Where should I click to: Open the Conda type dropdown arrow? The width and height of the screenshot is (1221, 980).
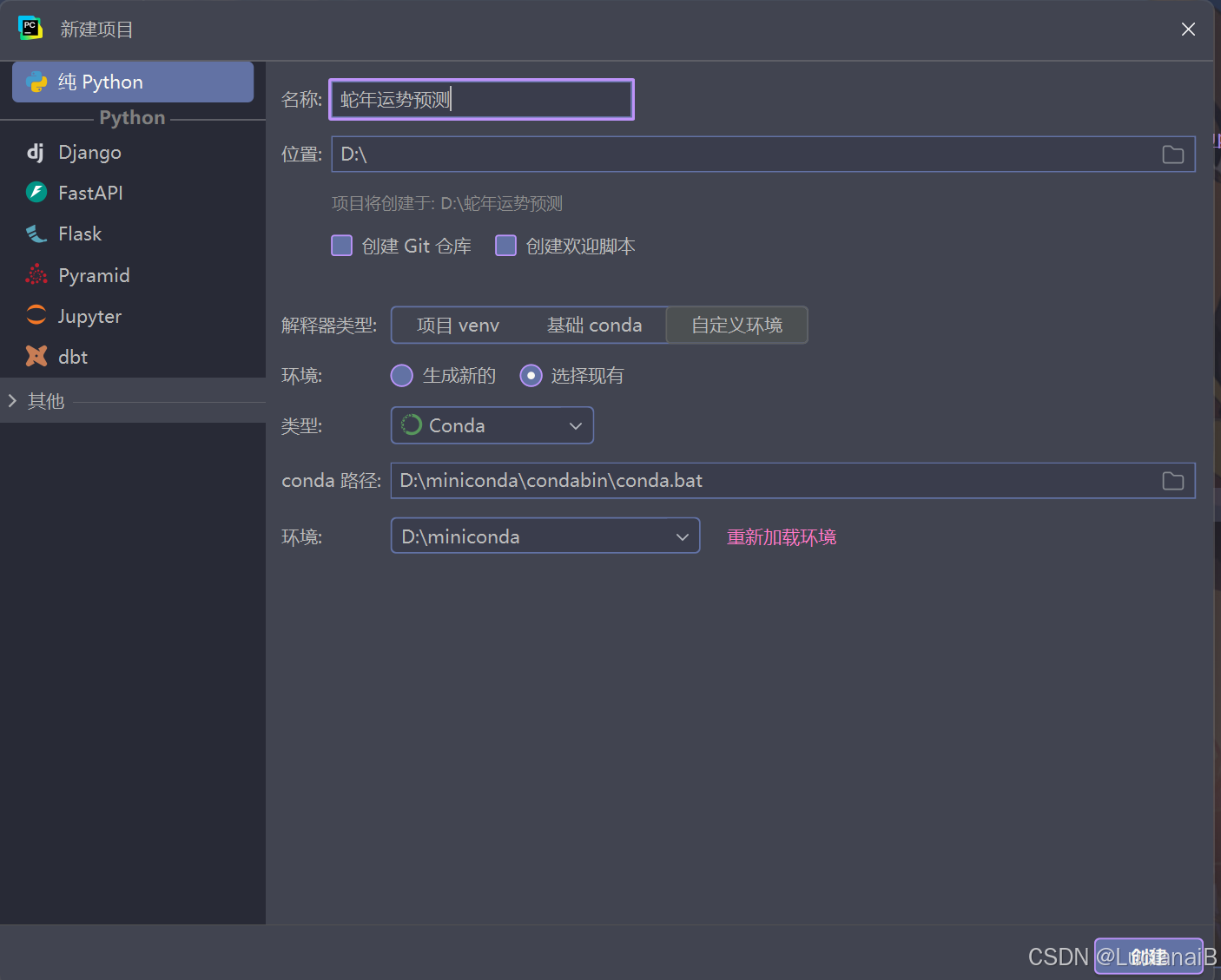[x=575, y=425]
